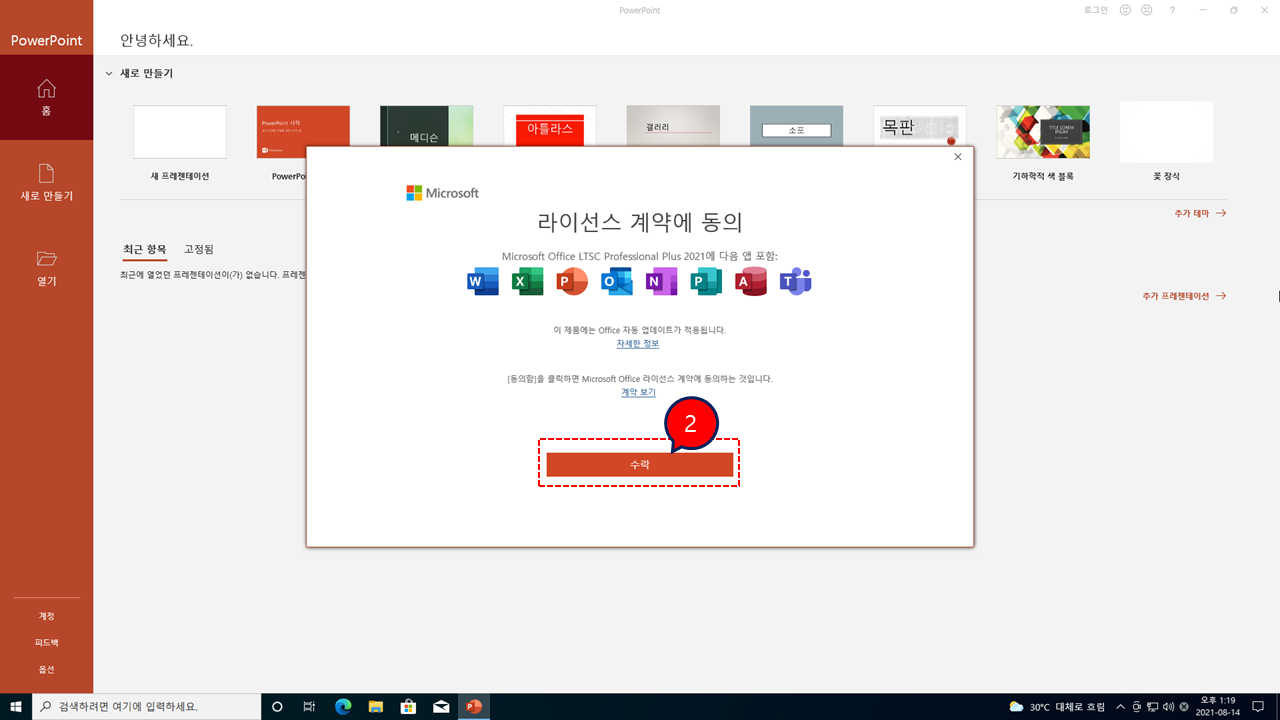Open the Mail app on taskbar
The width and height of the screenshot is (1280, 720).
point(441,706)
